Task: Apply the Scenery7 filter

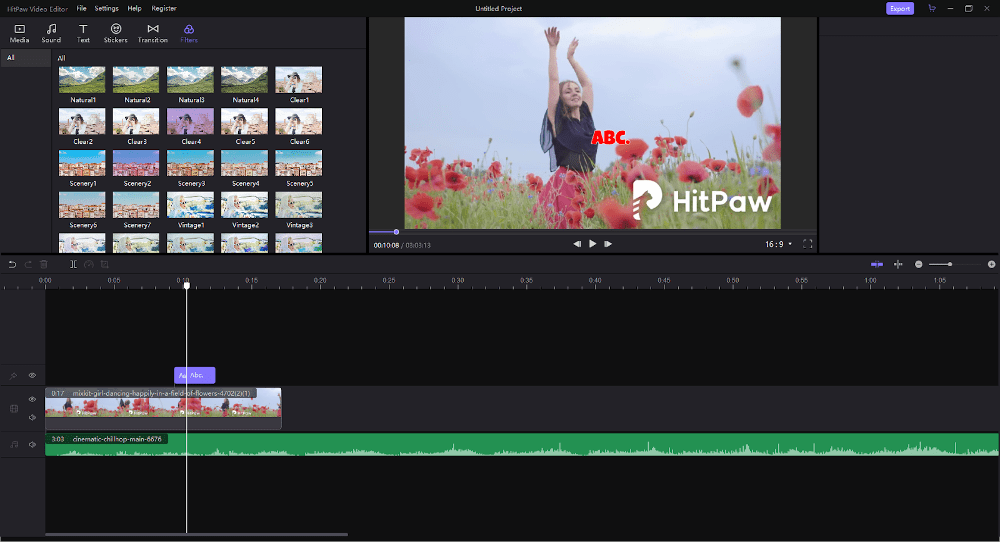Action: pos(136,205)
